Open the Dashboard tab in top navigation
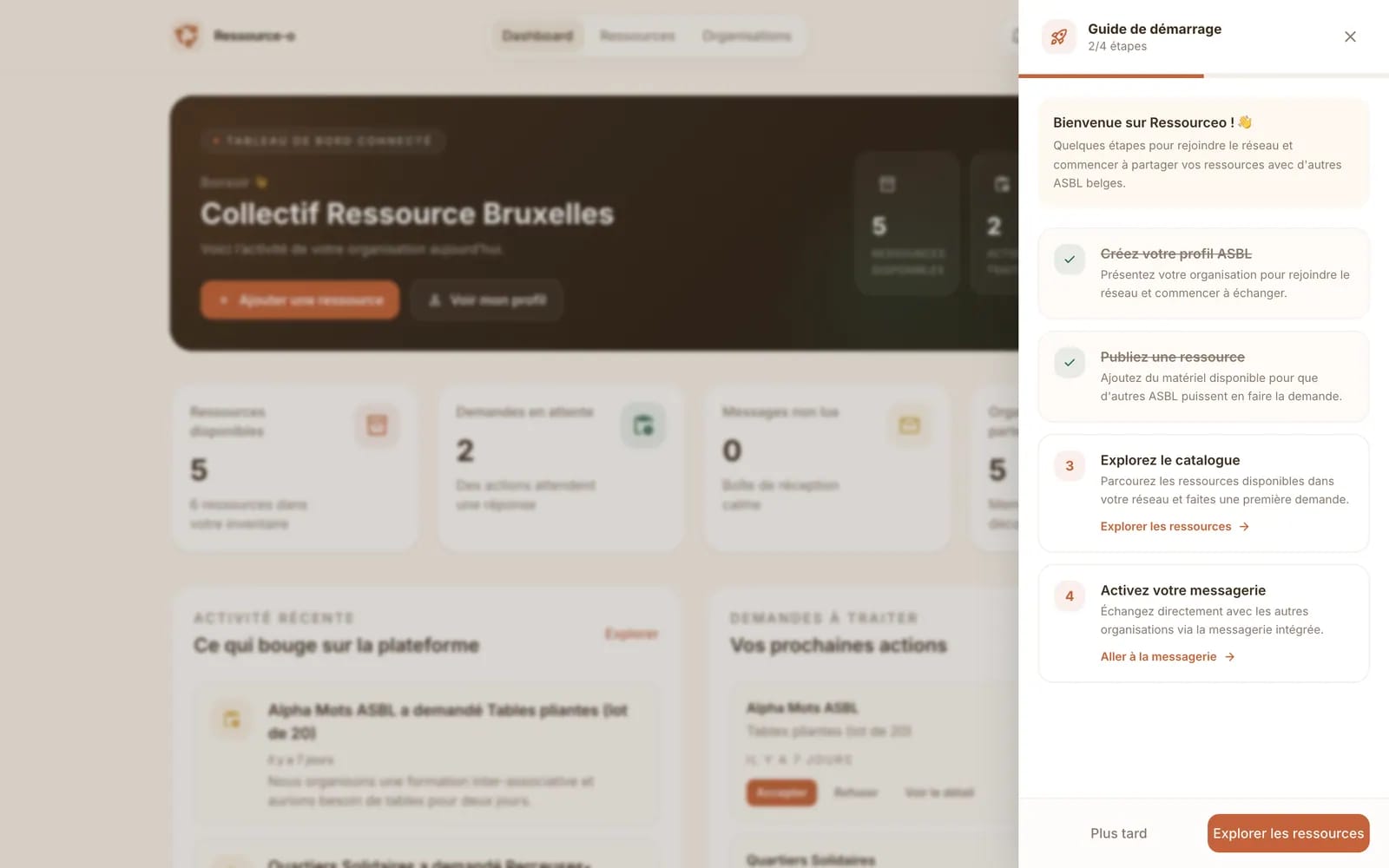Screen dimensions: 1389x868 tap(537, 36)
